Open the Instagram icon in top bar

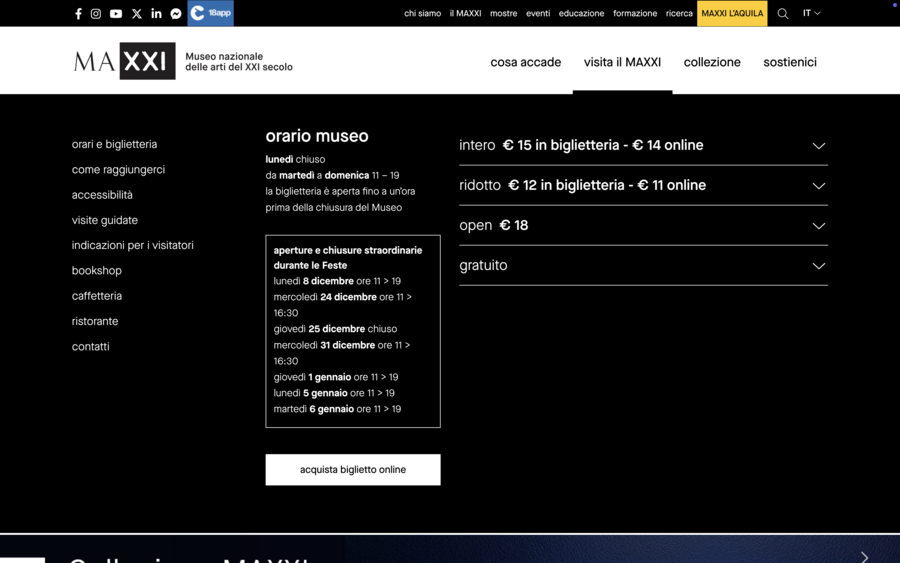point(96,13)
